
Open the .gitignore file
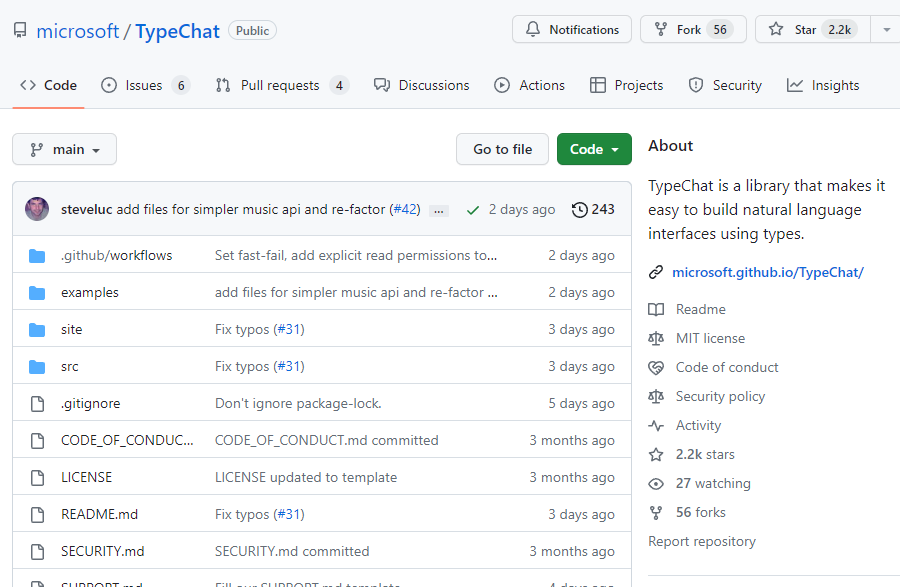tap(91, 403)
